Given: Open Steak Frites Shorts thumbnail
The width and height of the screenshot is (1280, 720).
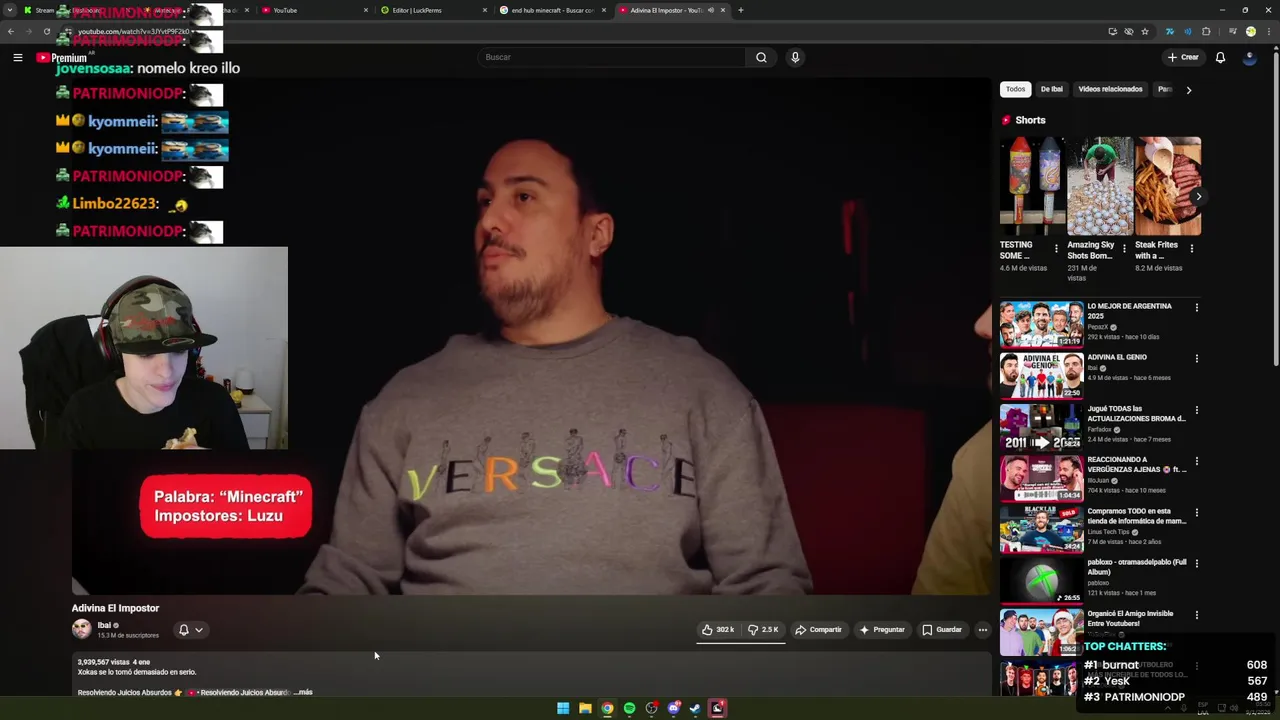Looking at the screenshot, I should tap(1167, 186).
